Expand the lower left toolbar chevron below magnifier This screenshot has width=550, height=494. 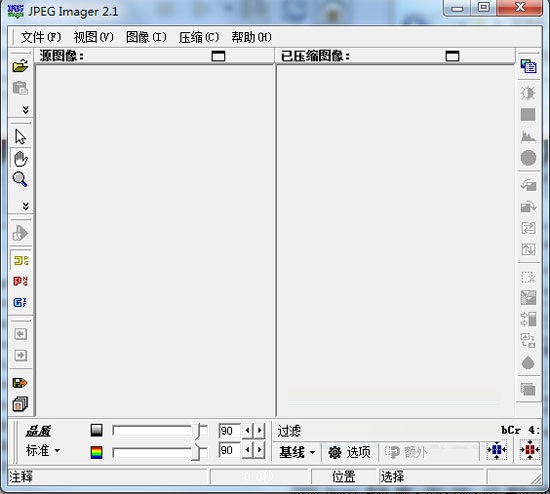[25, 206]
